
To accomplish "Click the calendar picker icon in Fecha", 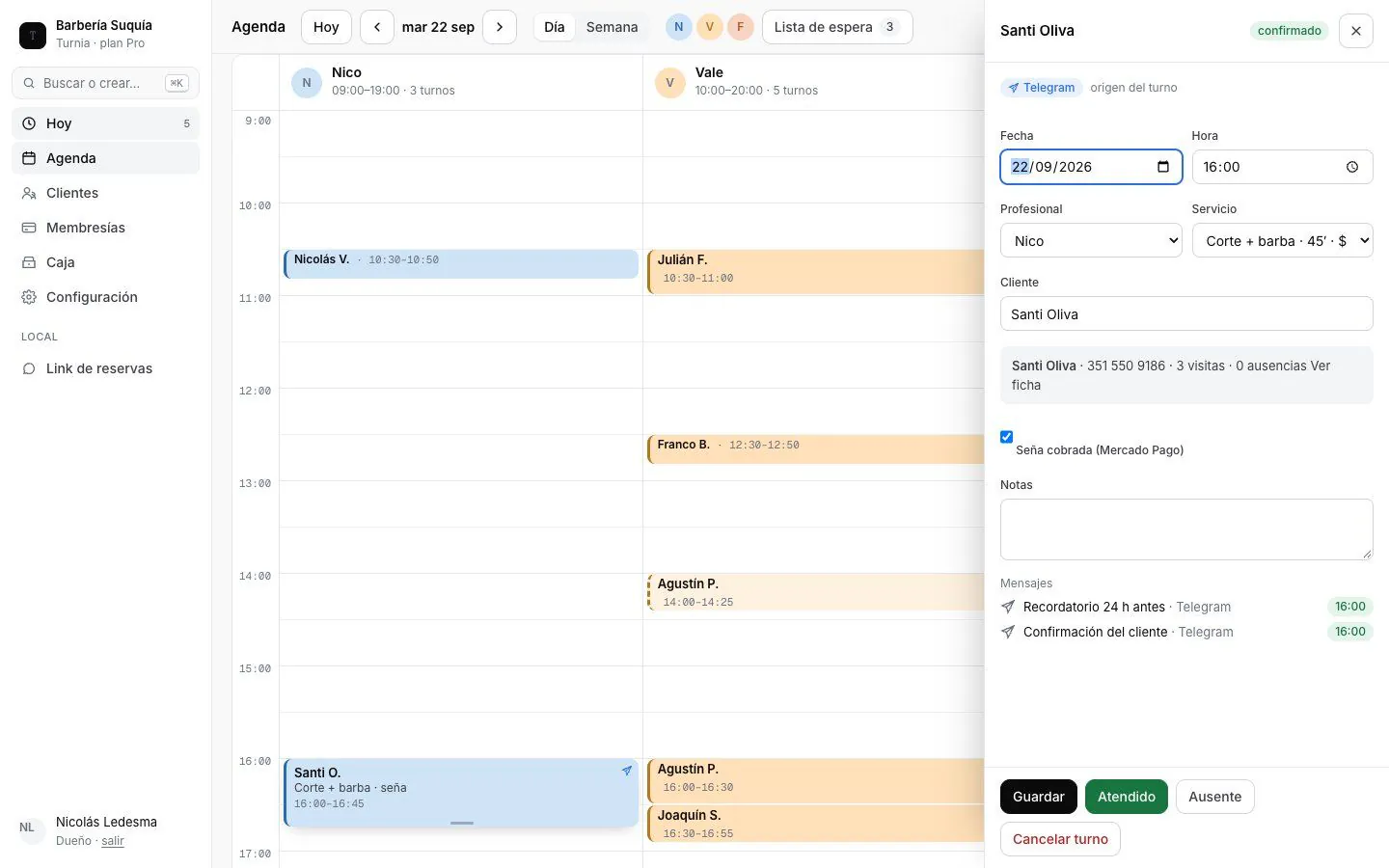I will click(1163, 167).
